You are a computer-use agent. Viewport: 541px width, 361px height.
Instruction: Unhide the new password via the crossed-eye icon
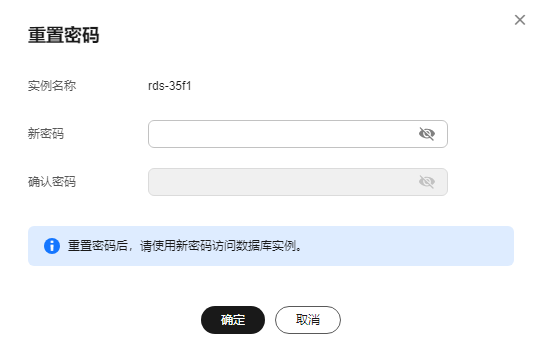click(427, 134)
